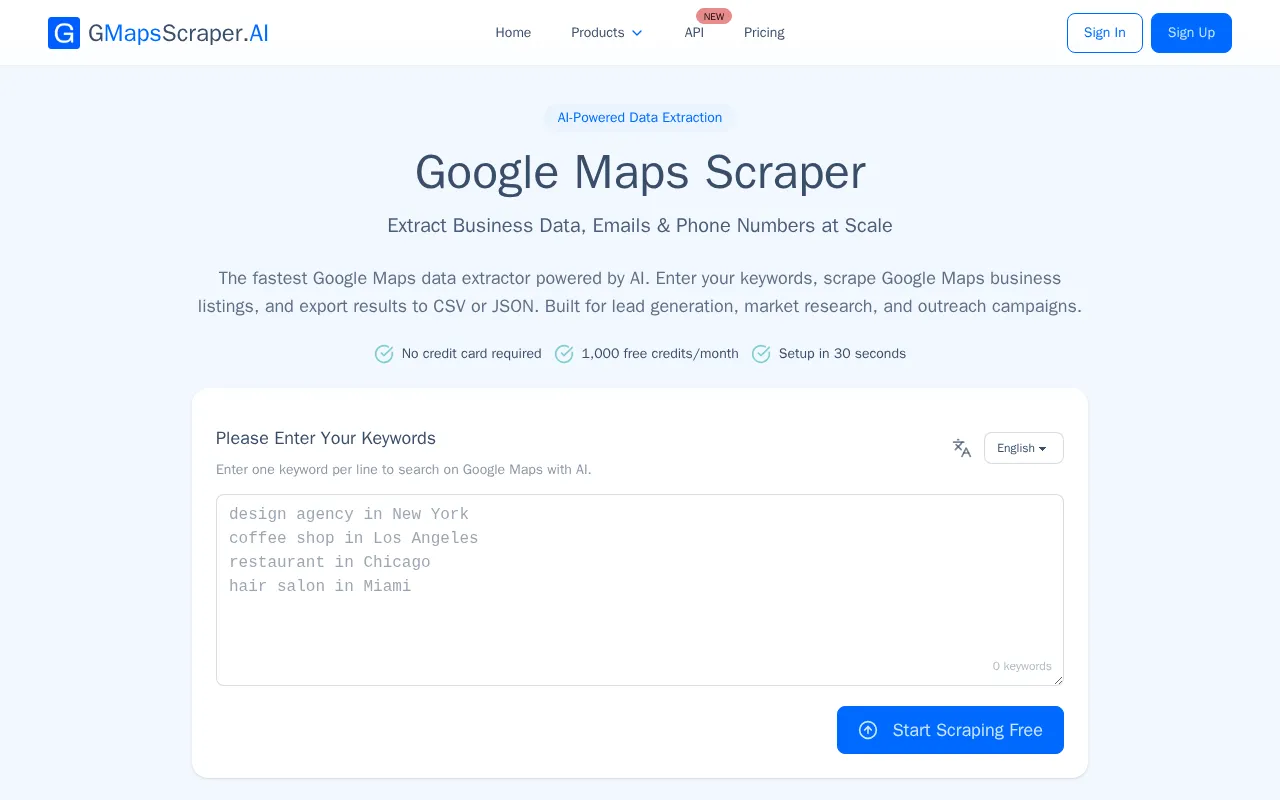Click the translate language icon
1280x800 pixels.
pos(962,448)
